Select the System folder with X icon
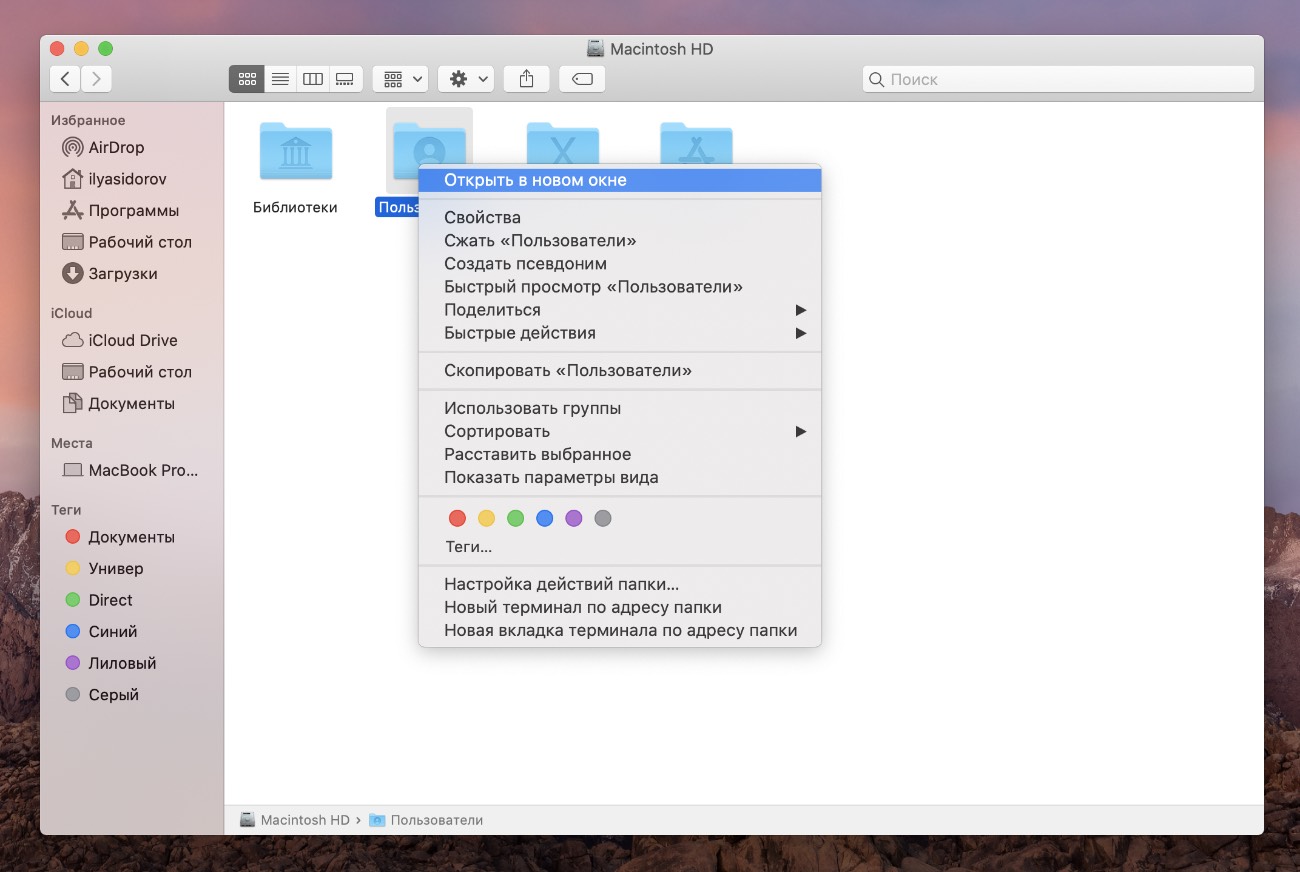1300x872 pixels. coord(563,143)
